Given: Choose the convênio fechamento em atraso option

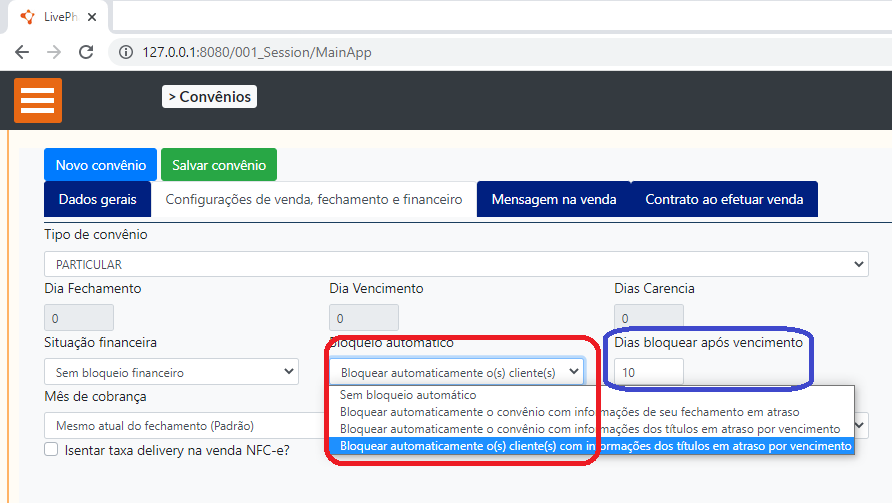Looking at the screenshot, I should (569, 411).
